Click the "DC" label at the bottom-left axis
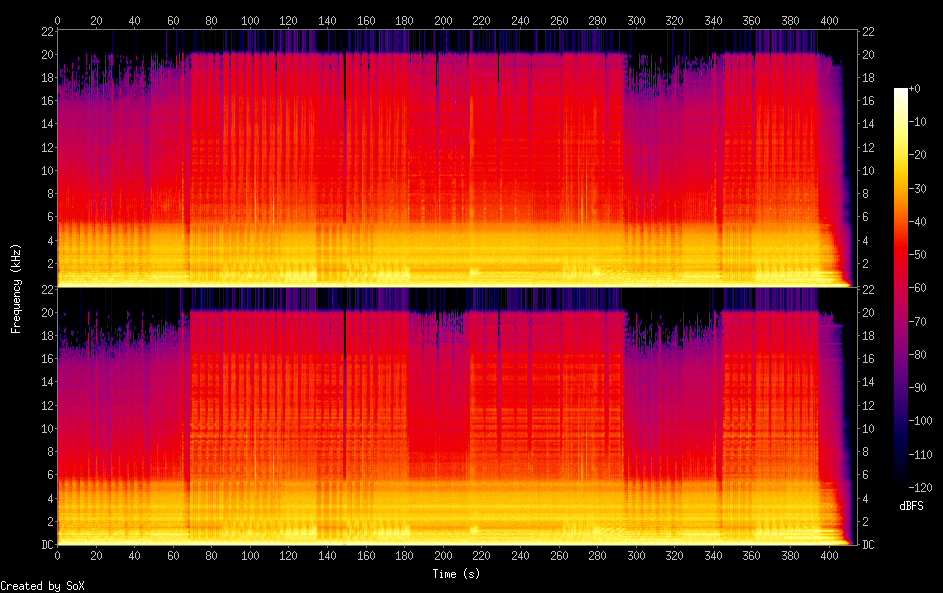This screenshot has width=943, height=593. pos(46,545)
